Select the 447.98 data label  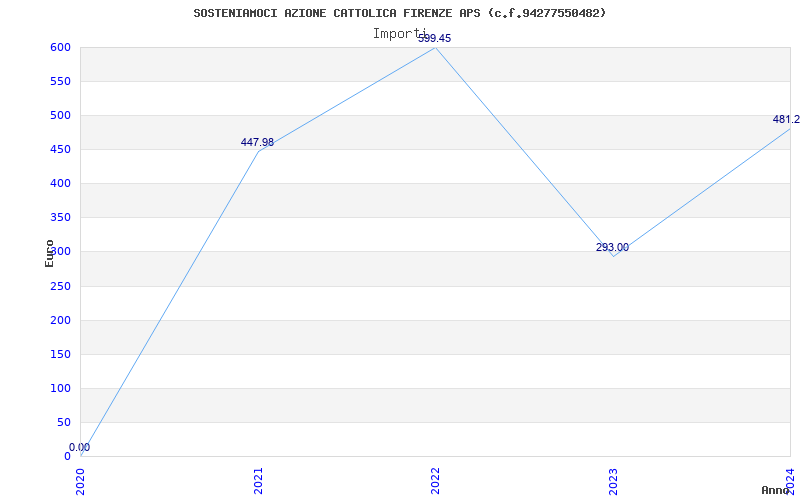(257, 142)
